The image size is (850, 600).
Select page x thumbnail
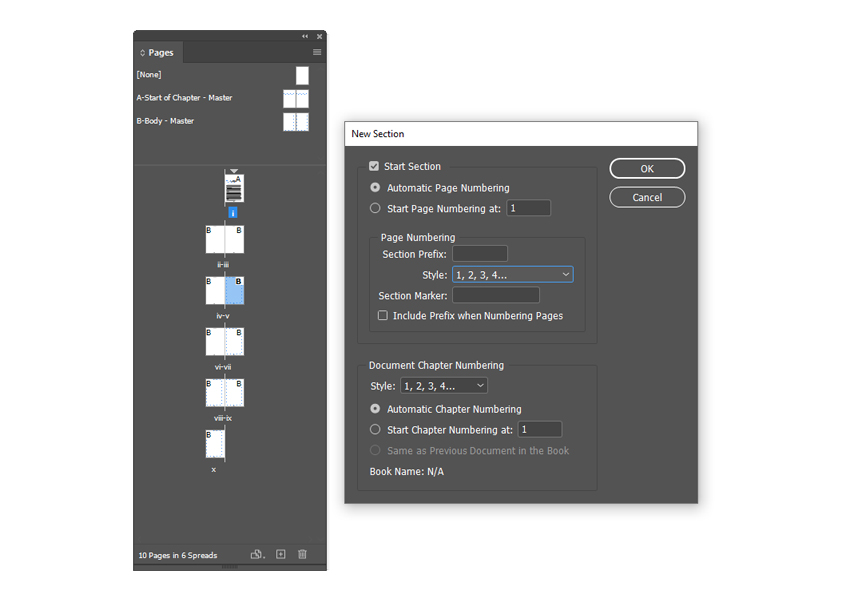(x=215, y=444)
